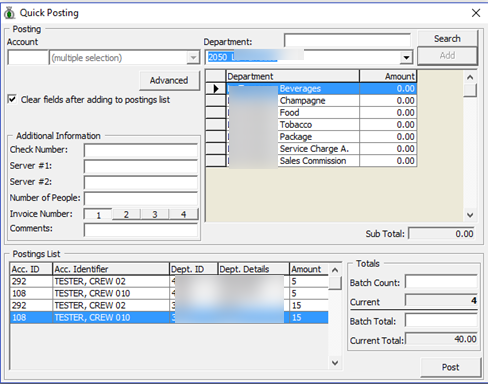This screenshot has height=384, width=488.
Task: Select Invoice Number 3 button
Action: 155,214
